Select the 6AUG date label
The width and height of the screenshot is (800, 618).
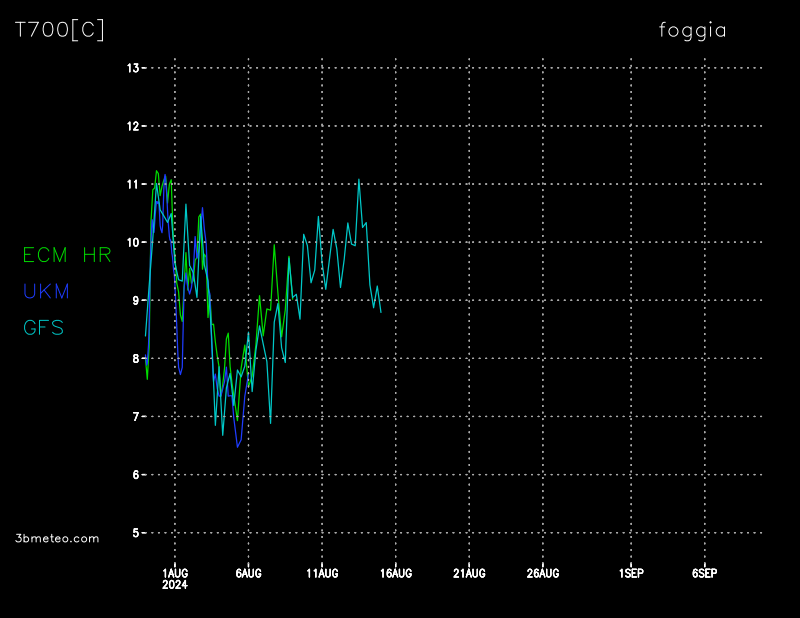[248, 573]
